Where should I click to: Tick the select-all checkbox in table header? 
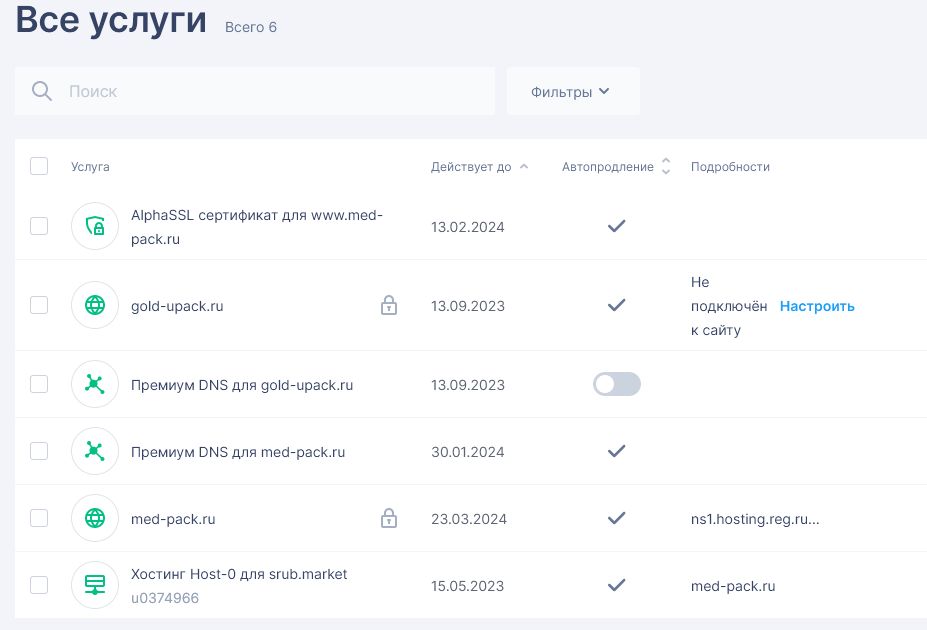[39, 166]
